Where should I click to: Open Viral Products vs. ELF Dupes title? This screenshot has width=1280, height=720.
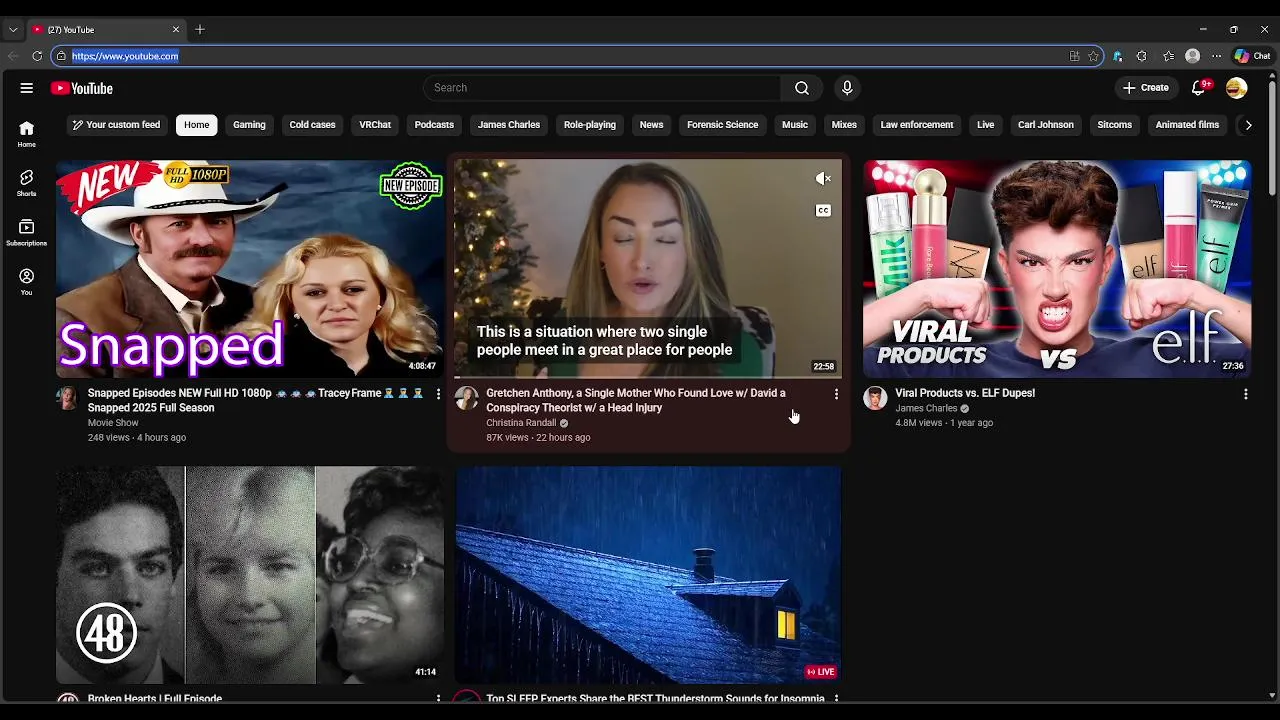click(x=965, y=393)
